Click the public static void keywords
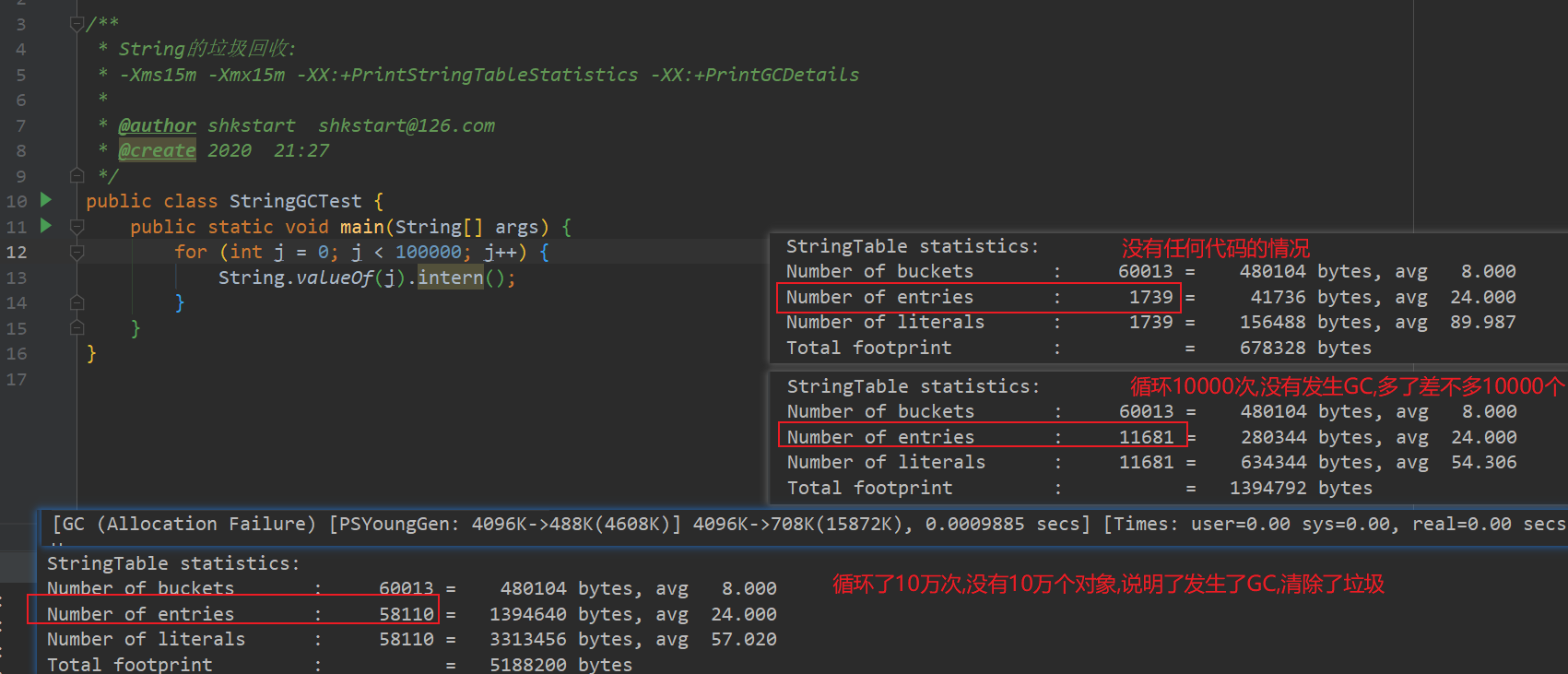1568x674 pixels. pos(230,227)
